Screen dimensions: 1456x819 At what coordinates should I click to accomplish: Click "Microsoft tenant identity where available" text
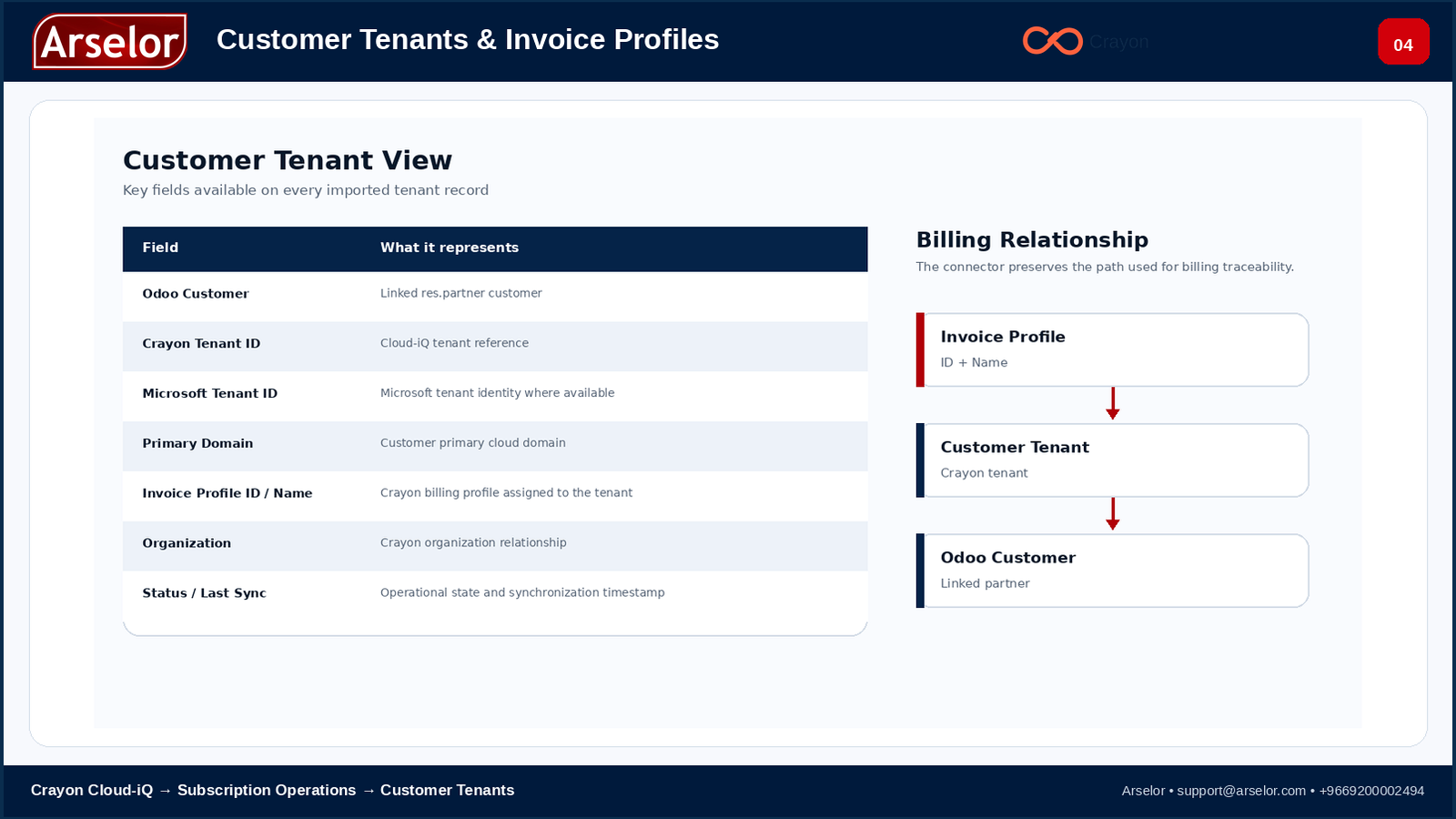tap(498, 393)
